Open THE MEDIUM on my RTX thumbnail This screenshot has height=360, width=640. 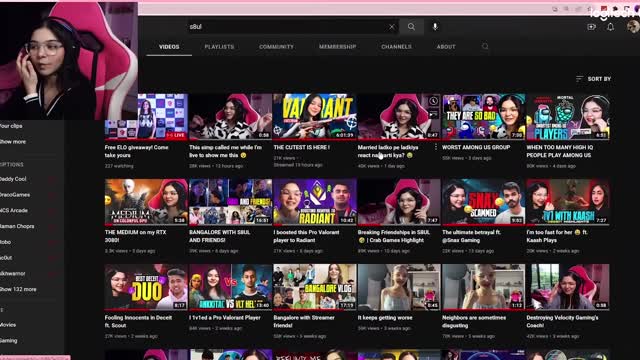[146, 202]
